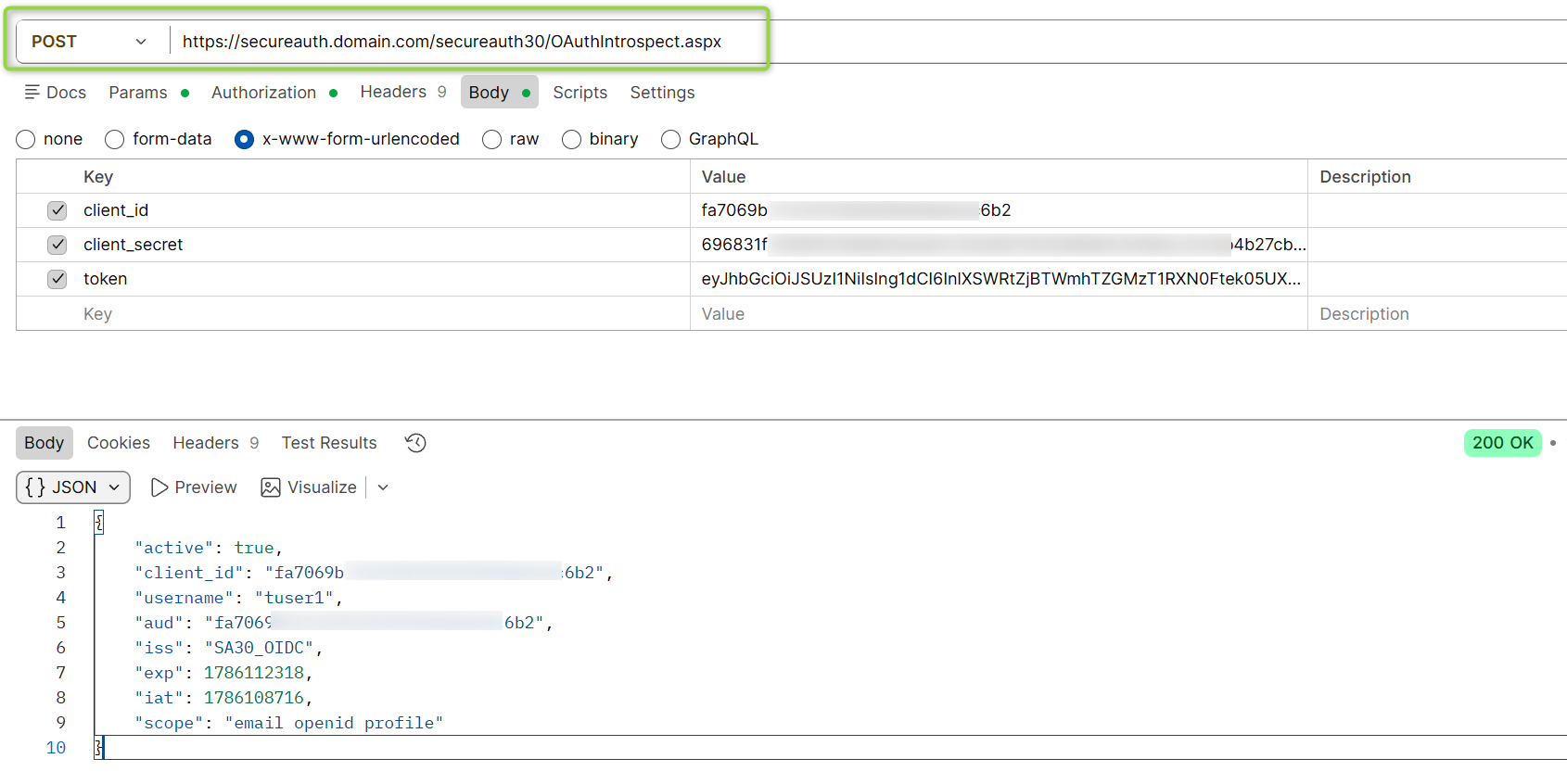1567x784 pixels.
Task: Switch to the Params request tab
Action: (x=148, y=93)
